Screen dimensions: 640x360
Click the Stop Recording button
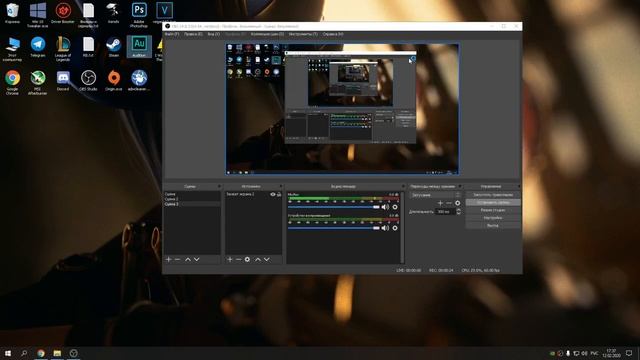coord(493,202)
